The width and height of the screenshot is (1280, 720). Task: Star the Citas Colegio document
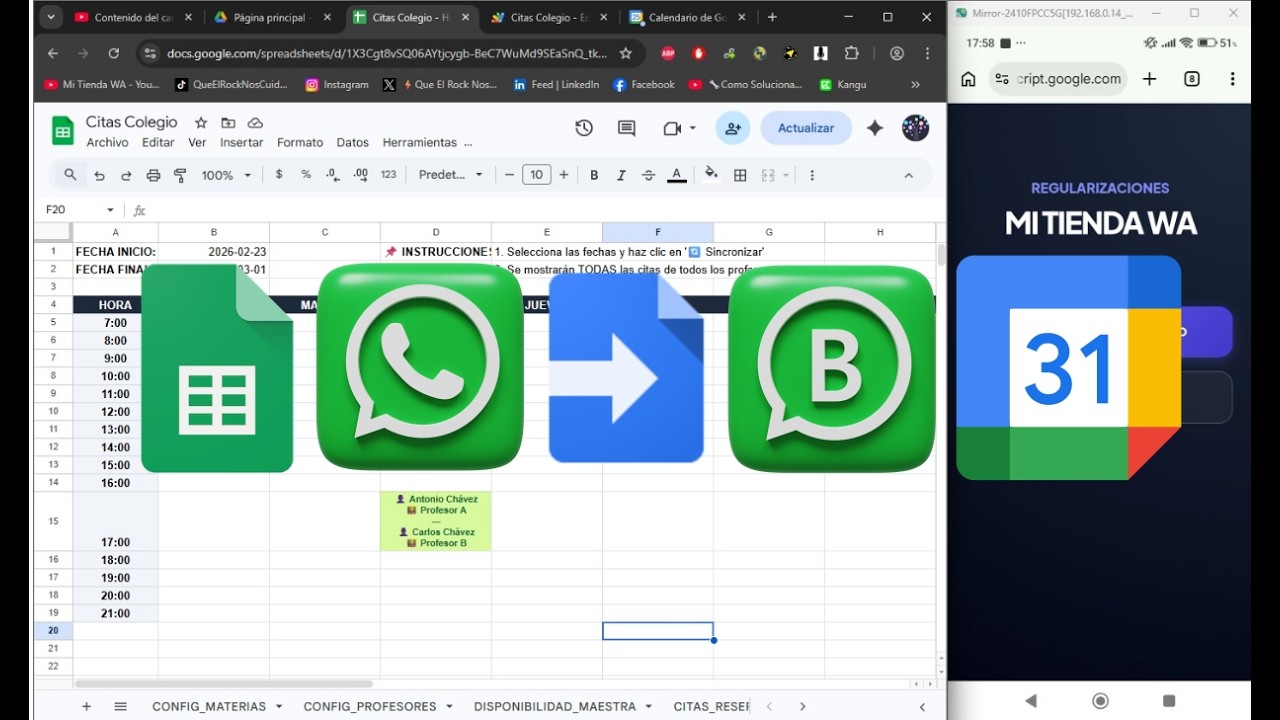click(x=201, y=122)
